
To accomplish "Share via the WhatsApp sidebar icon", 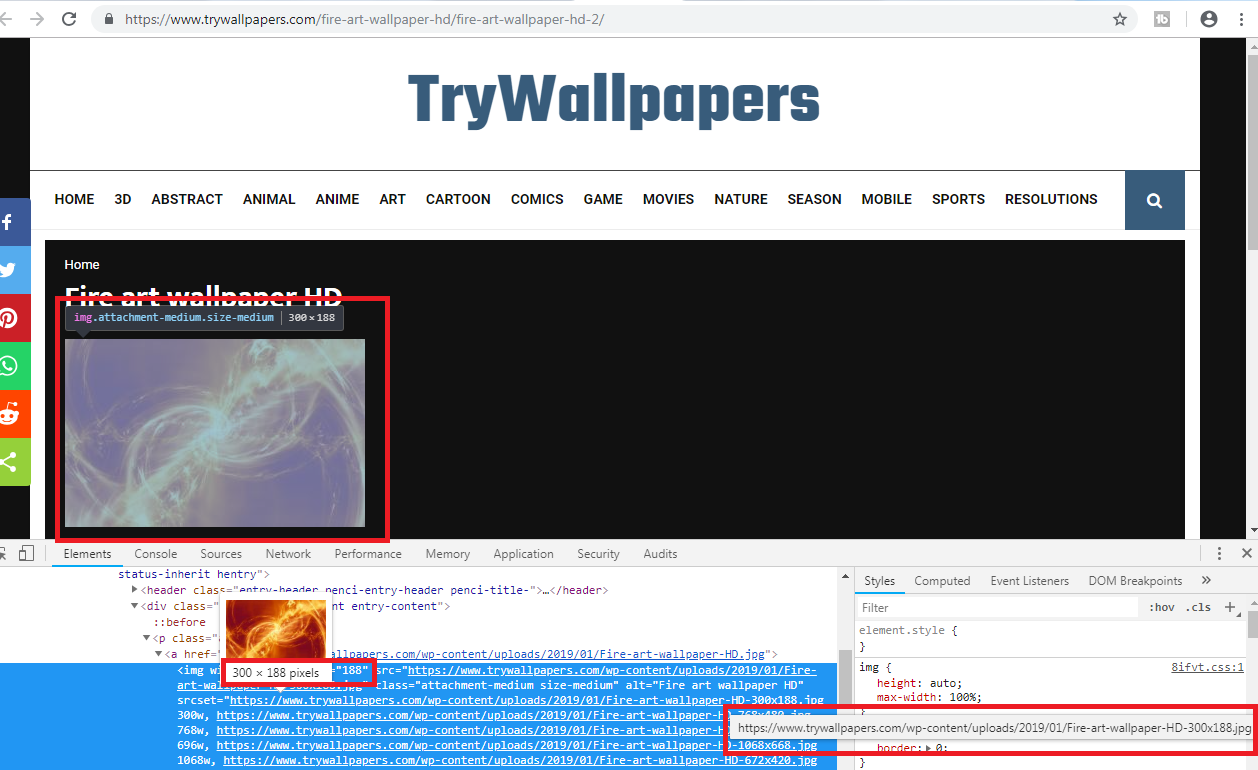I will (8, 366).
